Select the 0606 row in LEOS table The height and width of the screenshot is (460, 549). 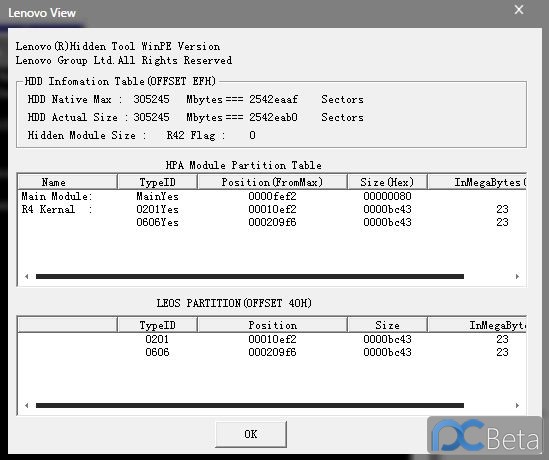[x=272, y=352]
